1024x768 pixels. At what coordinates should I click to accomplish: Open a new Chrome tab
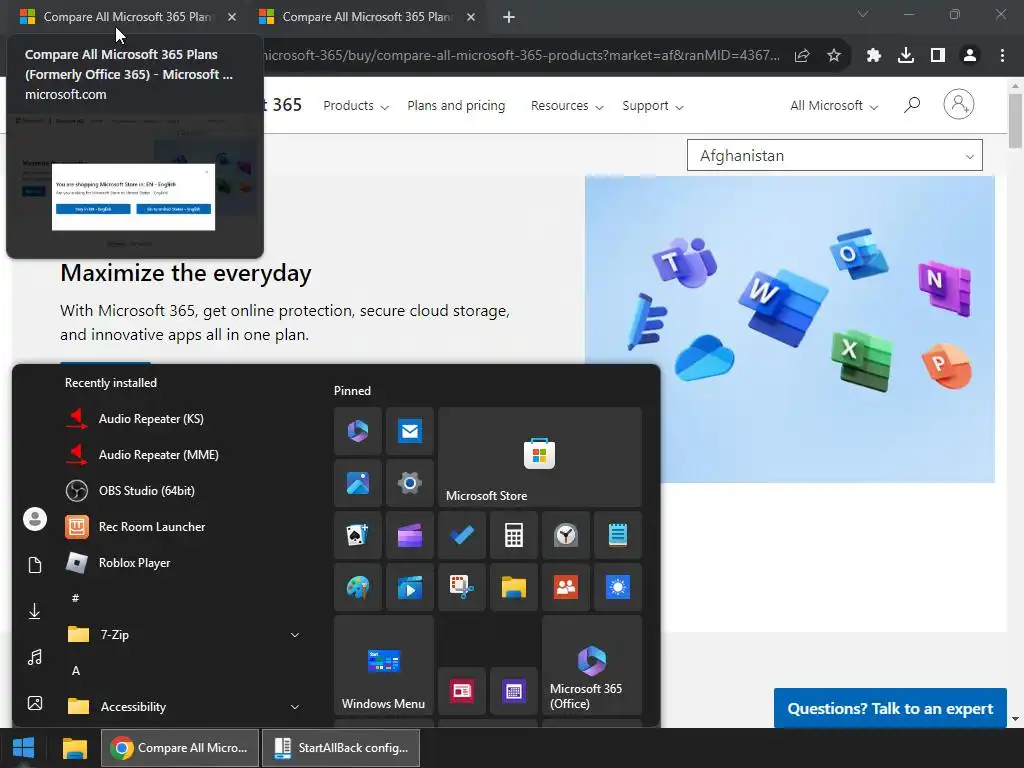509,17
